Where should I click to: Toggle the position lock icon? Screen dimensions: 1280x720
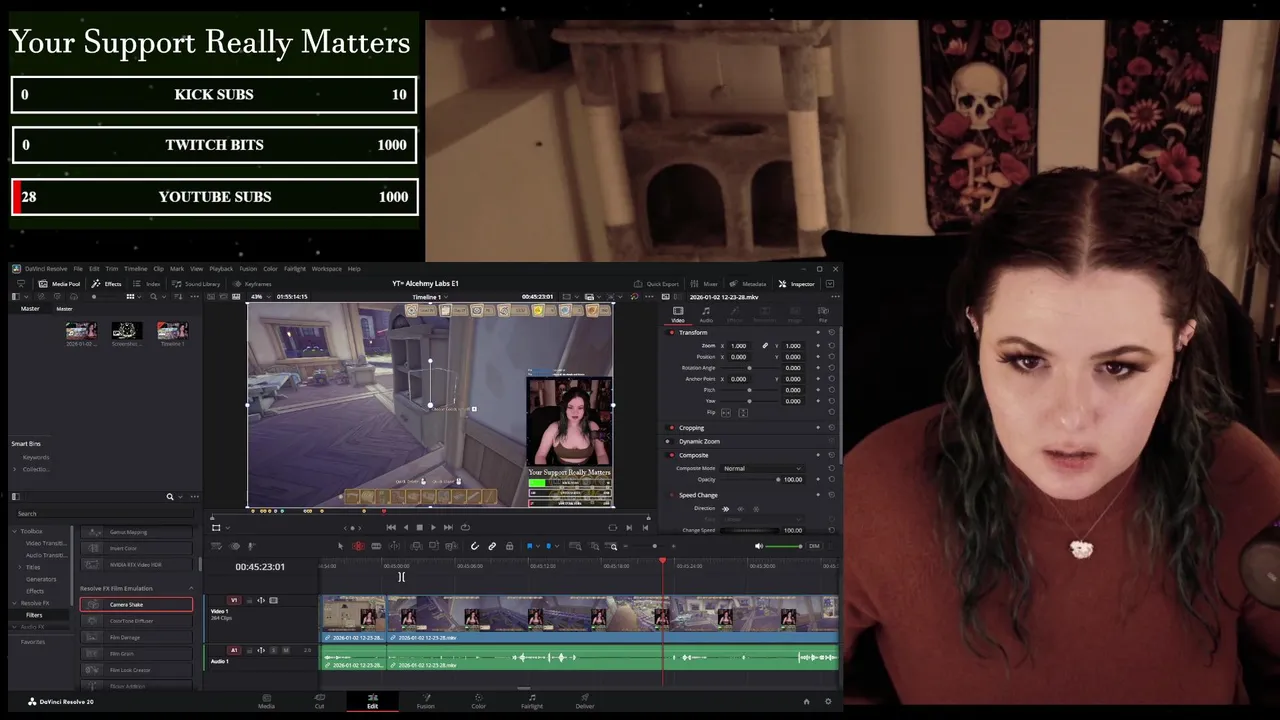[x=510, y=546]
